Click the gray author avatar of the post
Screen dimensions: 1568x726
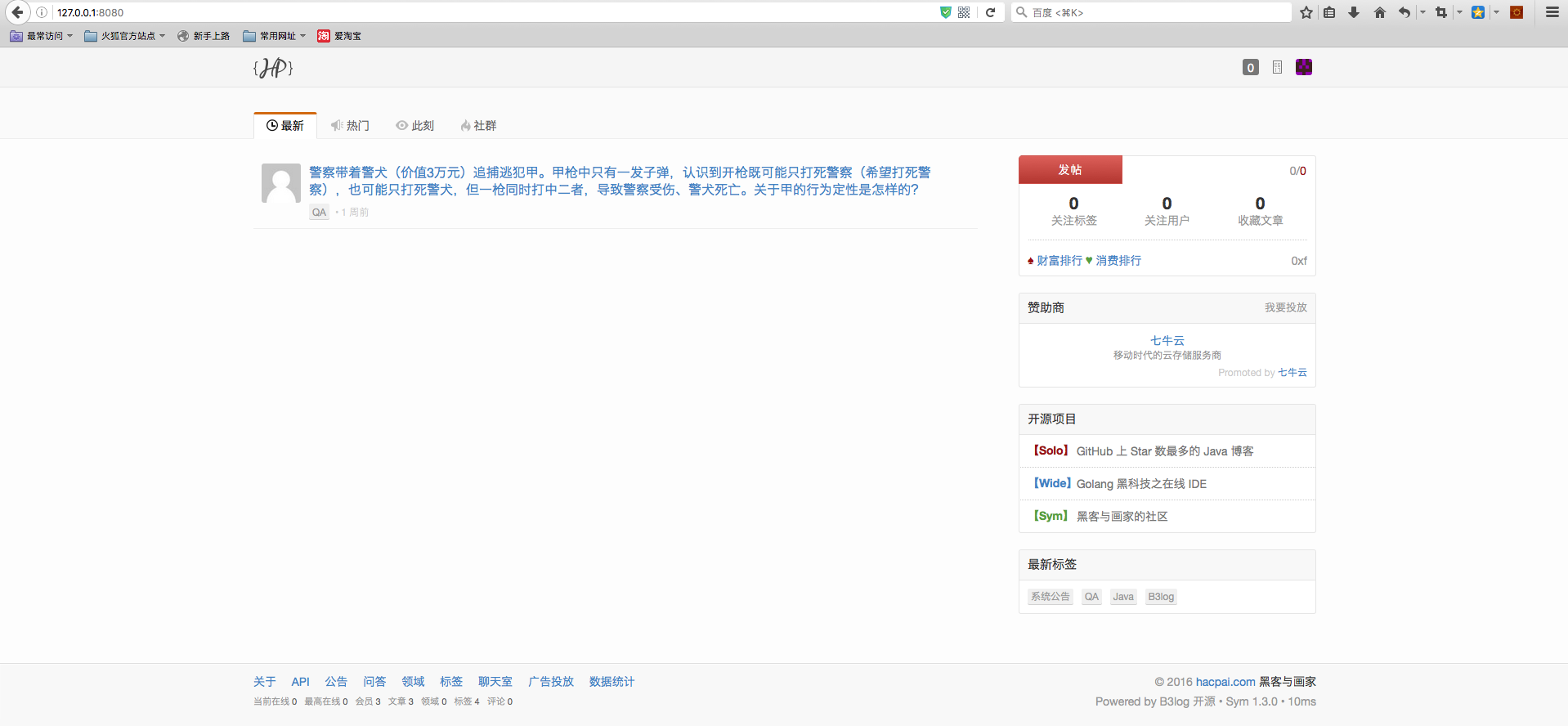tap(281, 183)
